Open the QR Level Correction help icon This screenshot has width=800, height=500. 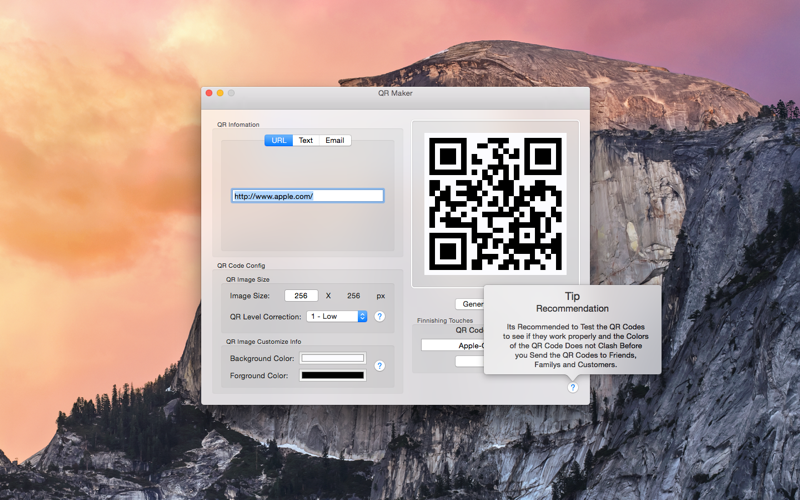coord(380,316)
